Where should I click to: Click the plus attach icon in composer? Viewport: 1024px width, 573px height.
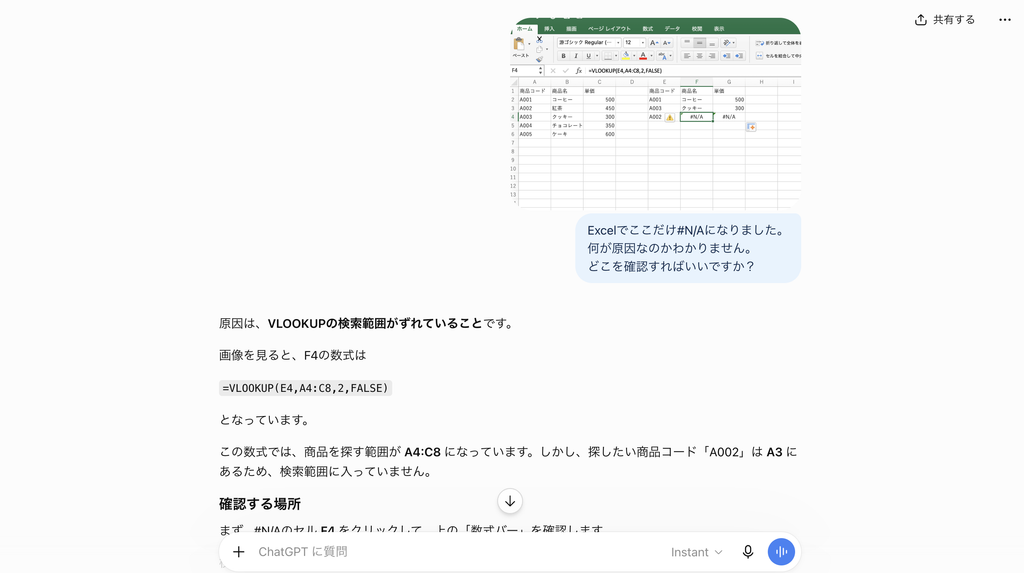tap(238, 552)
